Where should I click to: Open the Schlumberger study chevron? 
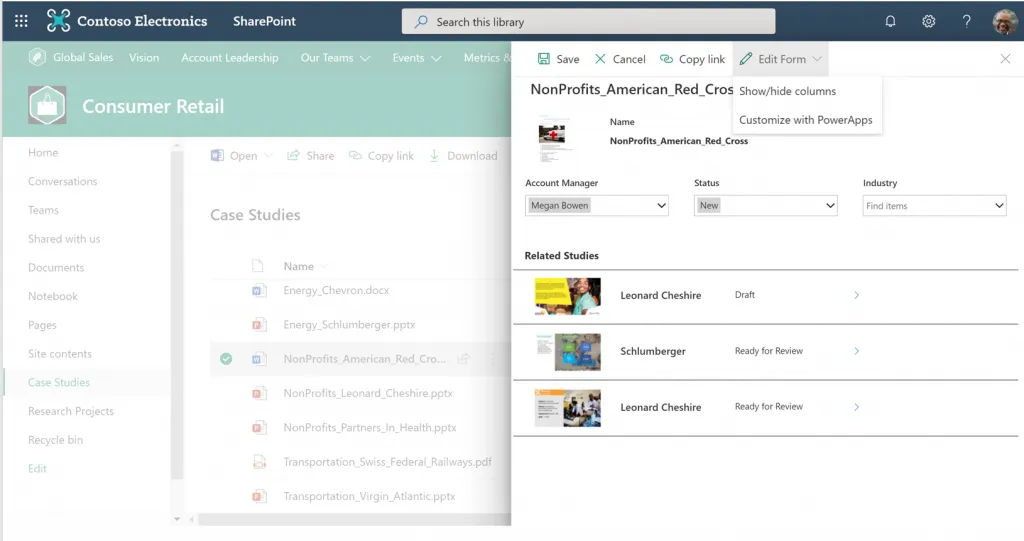pyautogui.click(x=857, y=351)
